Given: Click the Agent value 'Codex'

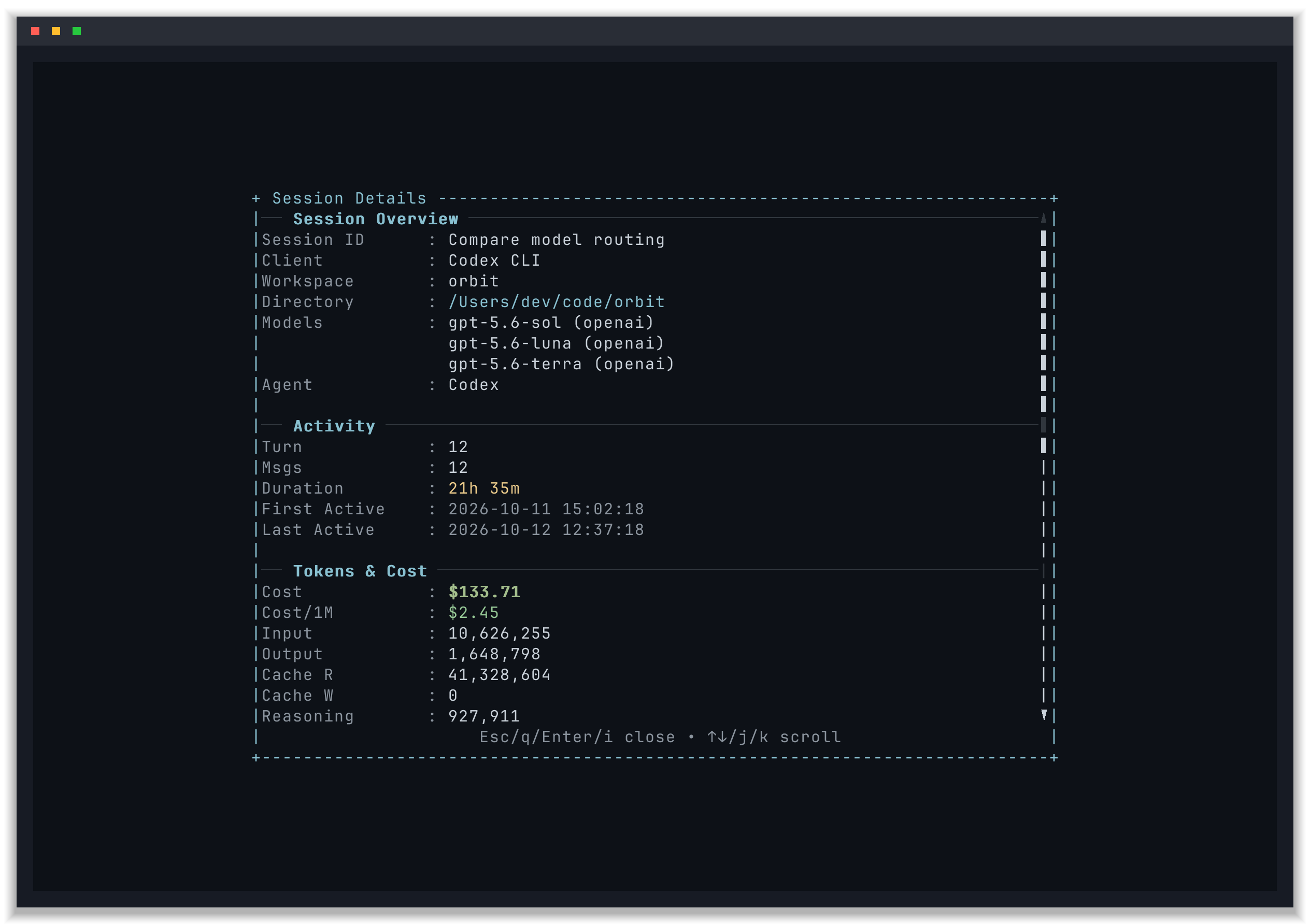Looking at the screenshot, I should click(x=474, y=384).
